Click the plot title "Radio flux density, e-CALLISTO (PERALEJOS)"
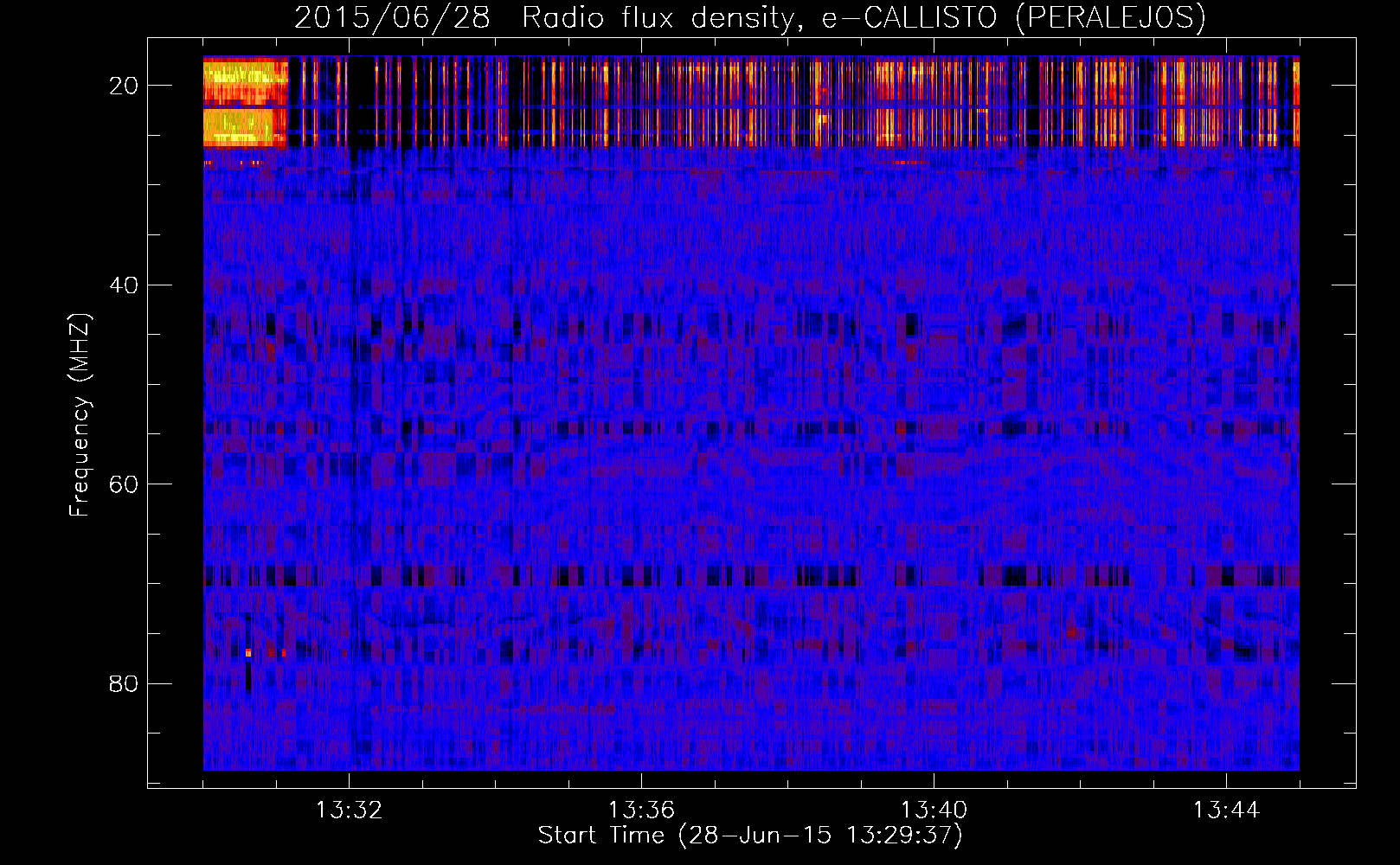Image resolution: width=1400 pixels, height=865 pixels. (x=864, y=18)
